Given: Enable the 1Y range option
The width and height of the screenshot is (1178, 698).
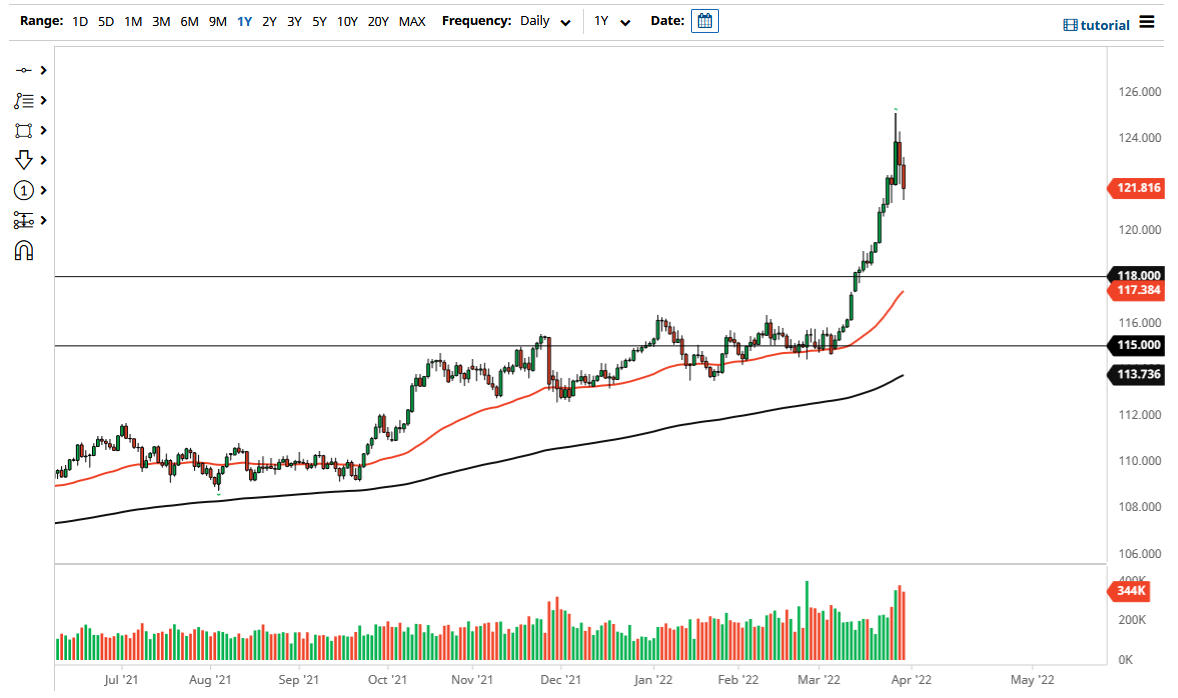Looking at the screenshot, I should pos(244,20).
